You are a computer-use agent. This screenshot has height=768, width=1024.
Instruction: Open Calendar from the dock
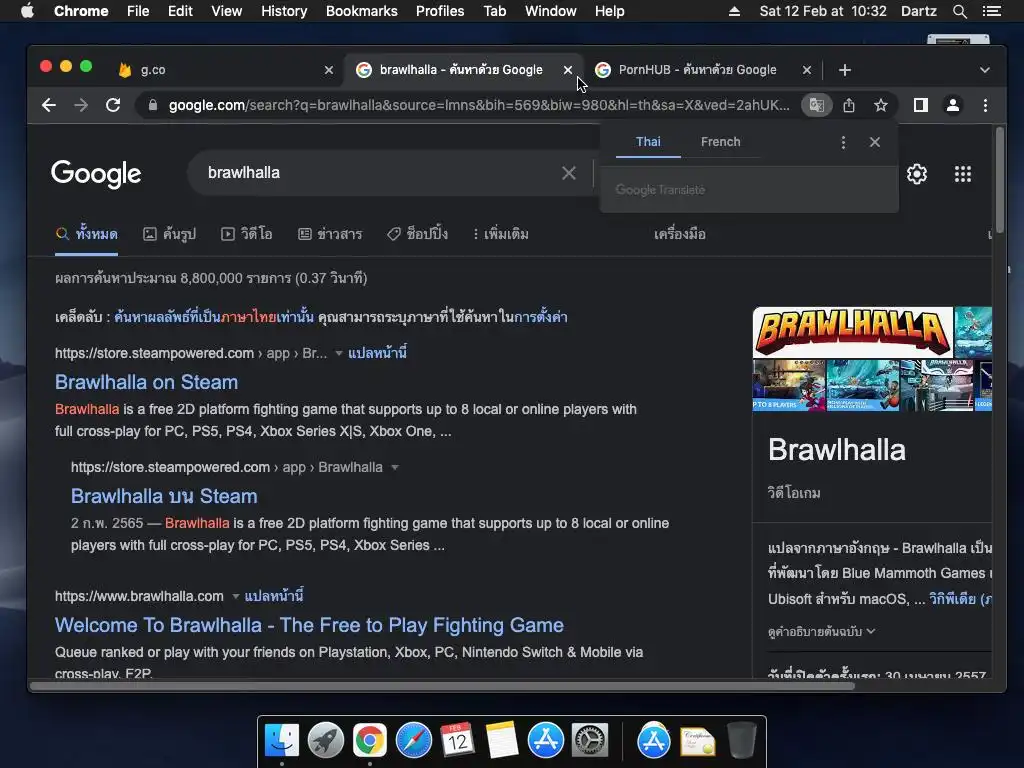coord(457,741)
